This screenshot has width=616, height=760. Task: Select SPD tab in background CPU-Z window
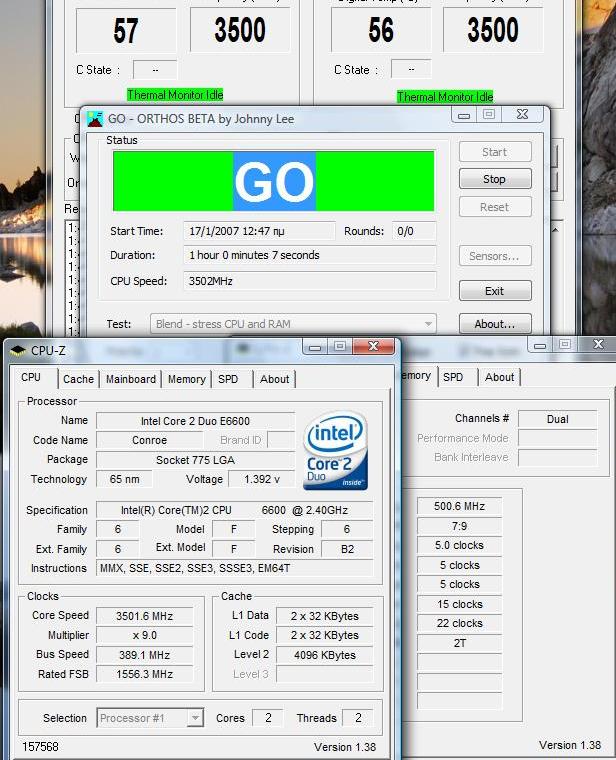(x=453, y=377)
